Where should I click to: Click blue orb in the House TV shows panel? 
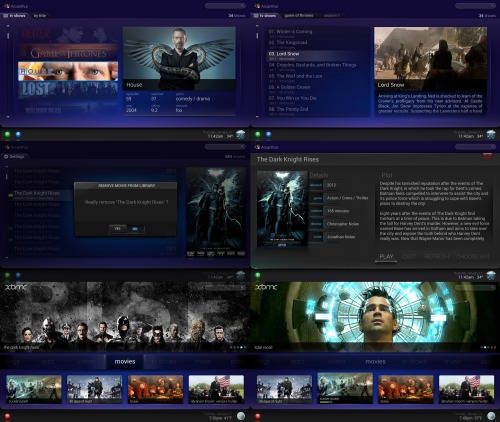point(18,134)
